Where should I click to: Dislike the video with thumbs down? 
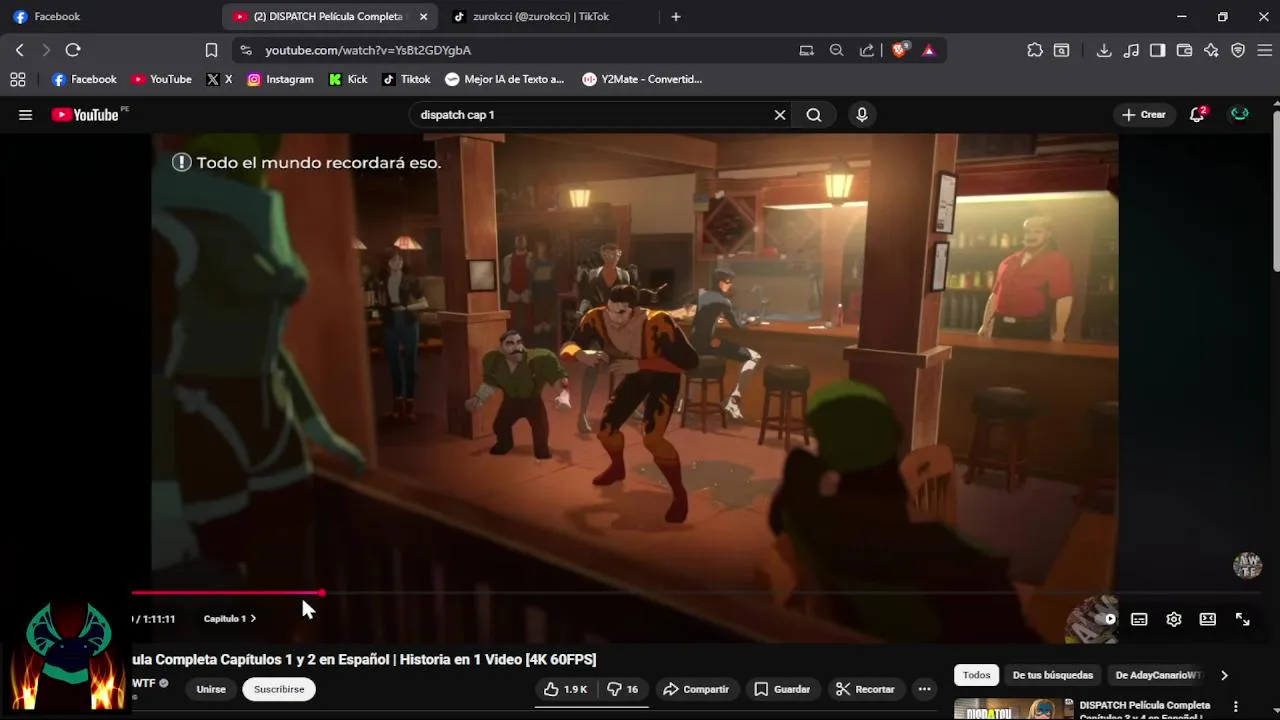coord(625,689)
